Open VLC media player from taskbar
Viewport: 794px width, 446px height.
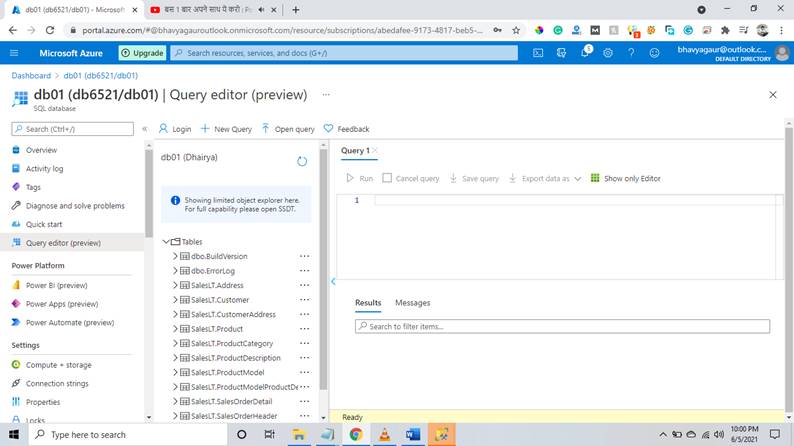(385, 434)
